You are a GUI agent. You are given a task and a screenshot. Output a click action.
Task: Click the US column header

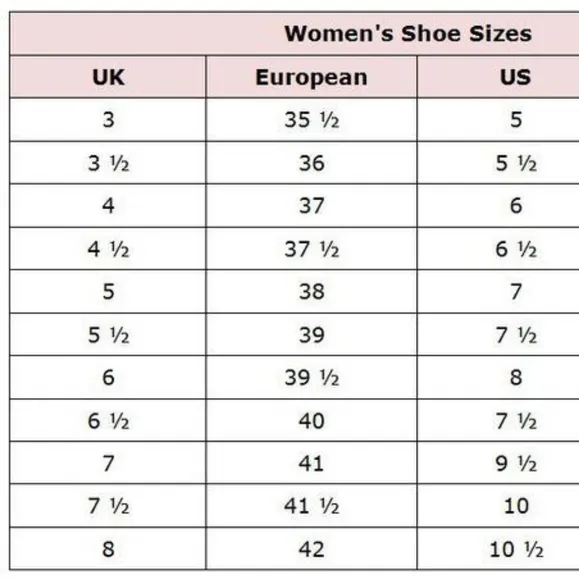point(498,77)
